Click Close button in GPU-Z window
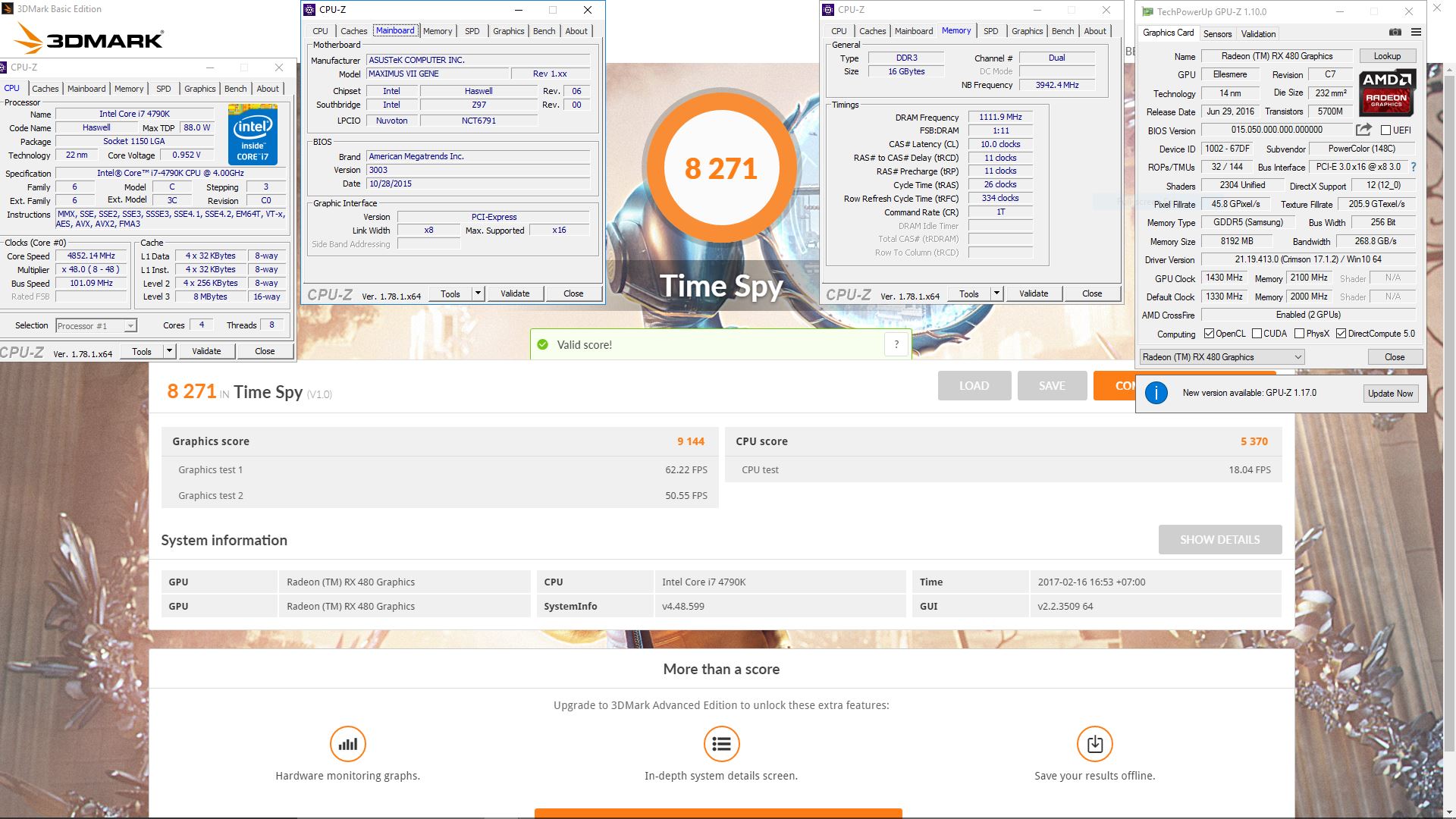Screen dimensions: 1456x819 pyautogui.click(x=1395, y=357)
